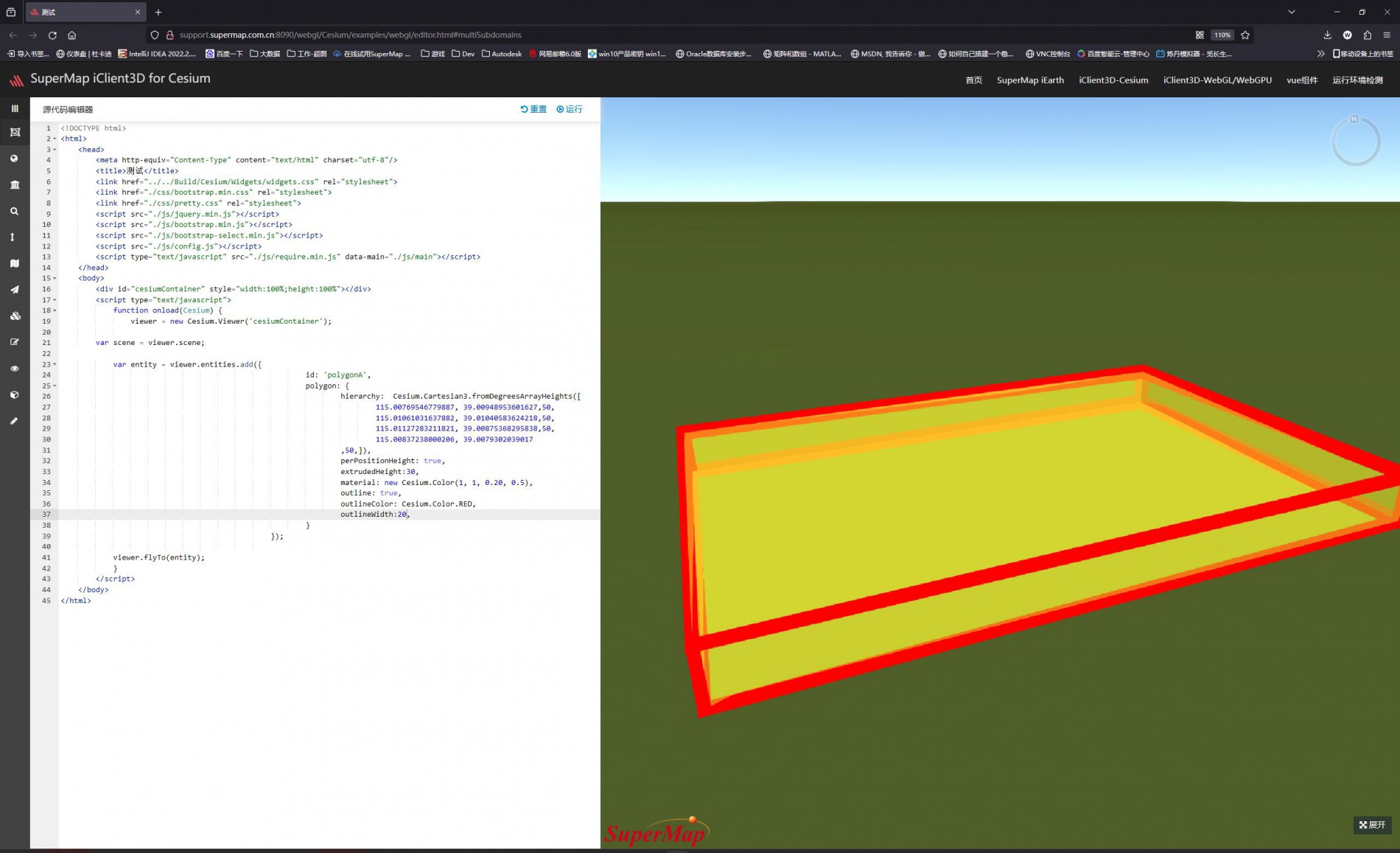
Task: Click the 展开 expand button
Action: click(x=1372, y=825)
